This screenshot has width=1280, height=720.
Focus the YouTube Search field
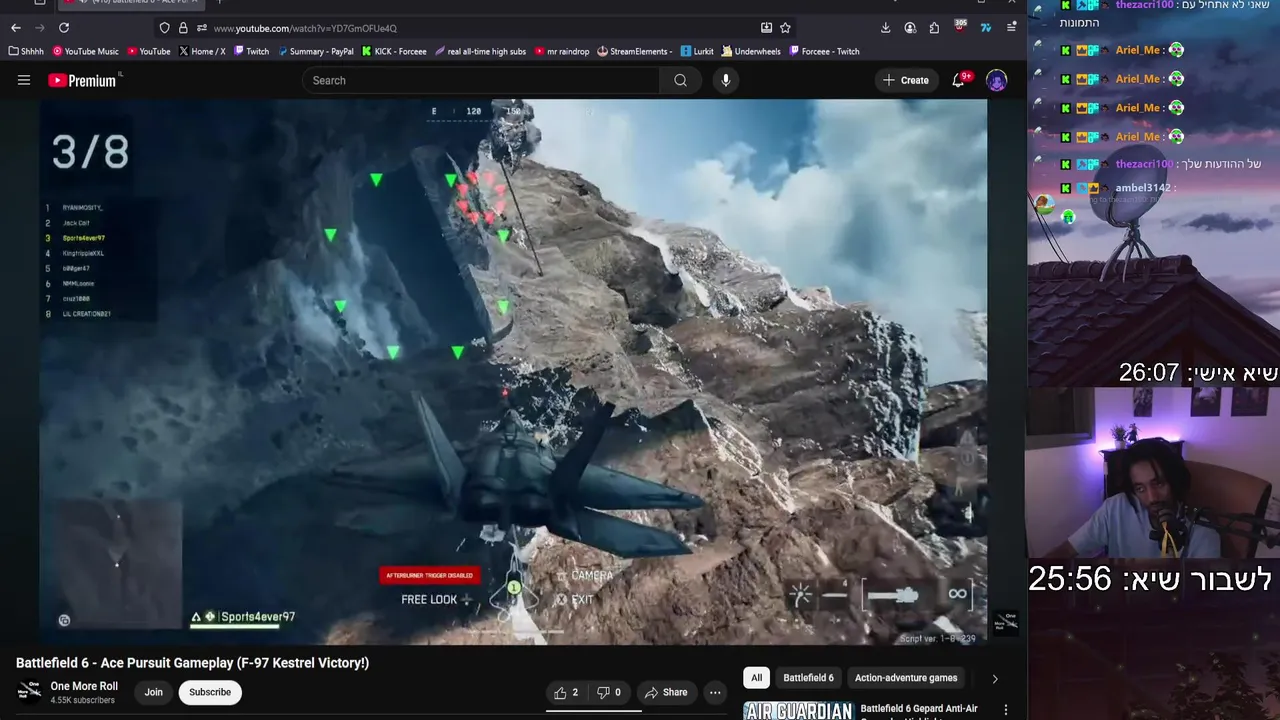pos(481,80)
